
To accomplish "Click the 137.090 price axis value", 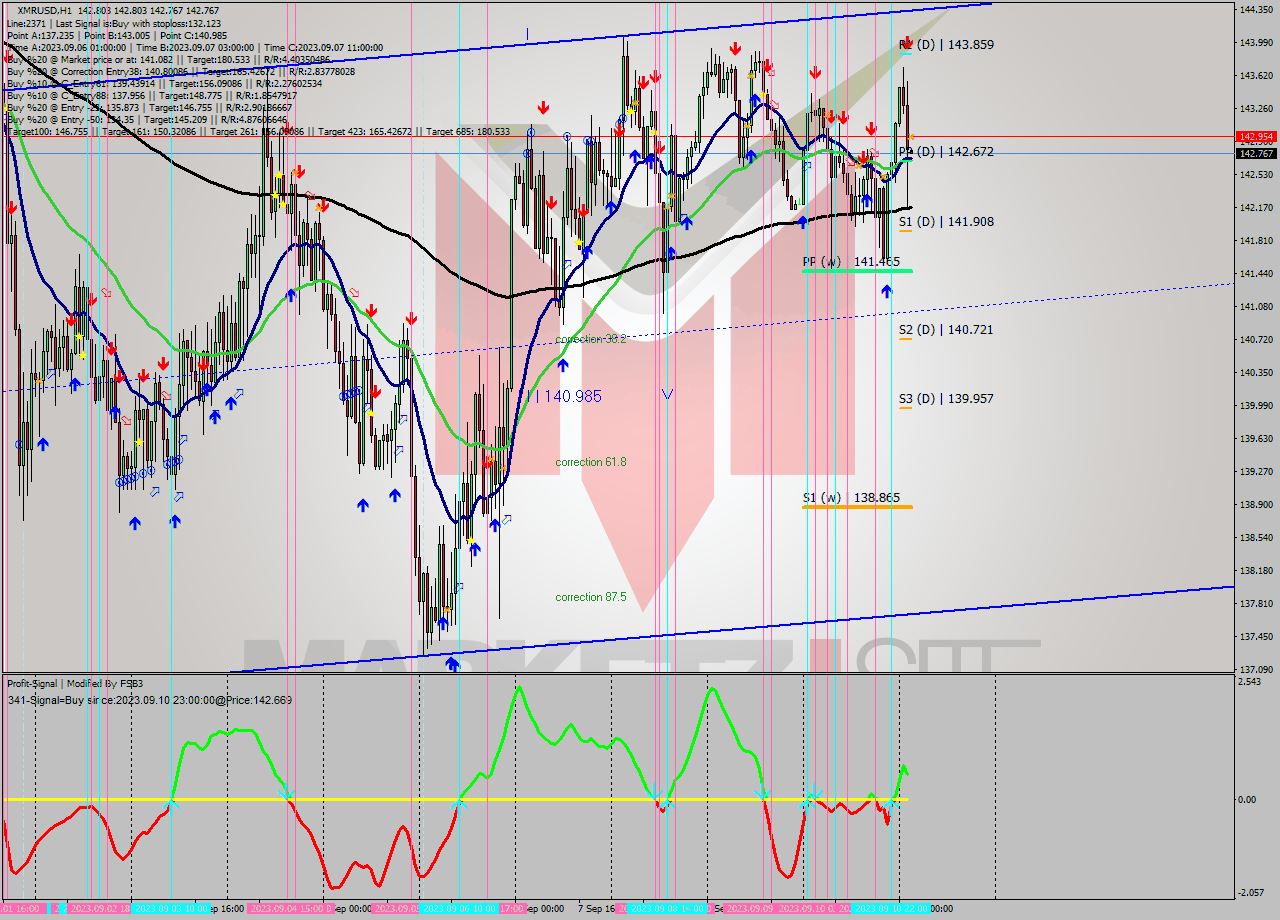I will (x=1256, y=669).
